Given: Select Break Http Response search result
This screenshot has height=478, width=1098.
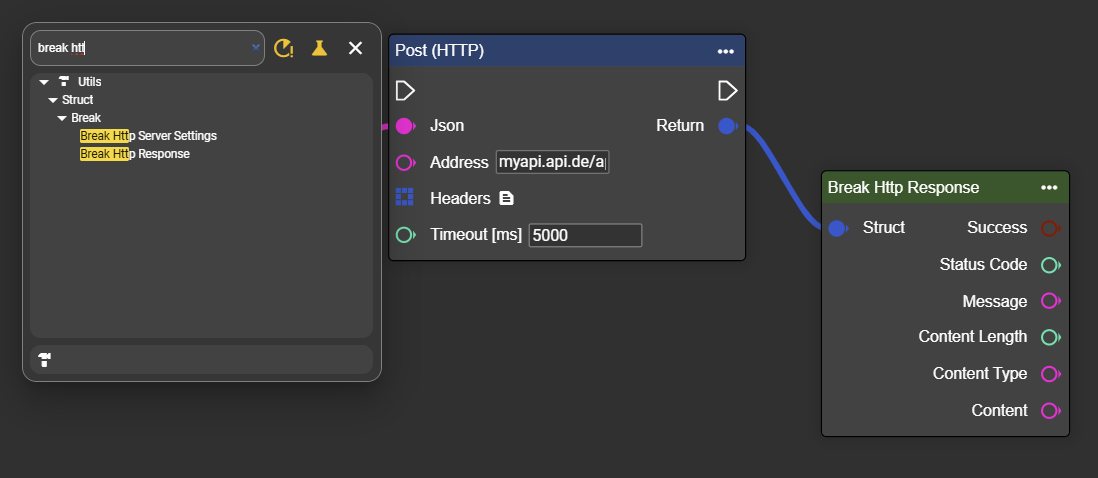Looking at the screenshot, I should [x=135, y=154].
